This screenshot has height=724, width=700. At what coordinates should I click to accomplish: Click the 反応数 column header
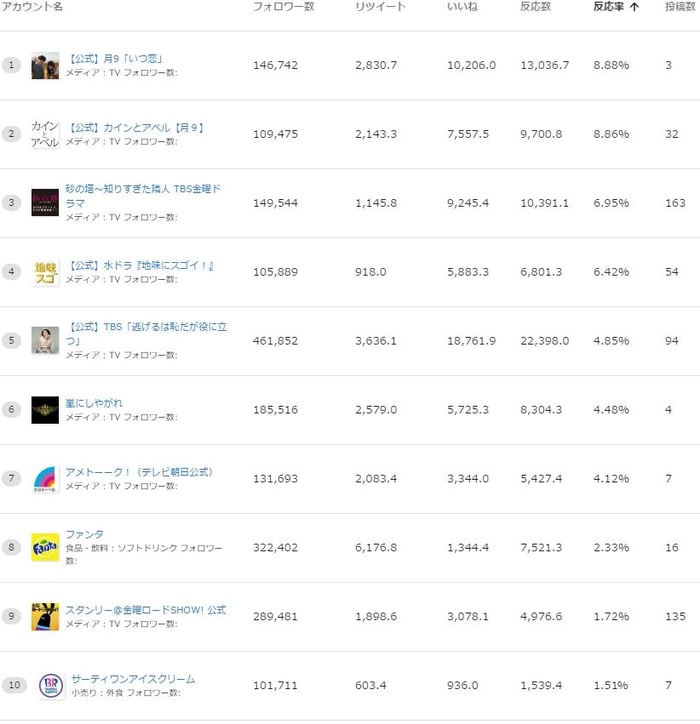(x=536, y=6)
